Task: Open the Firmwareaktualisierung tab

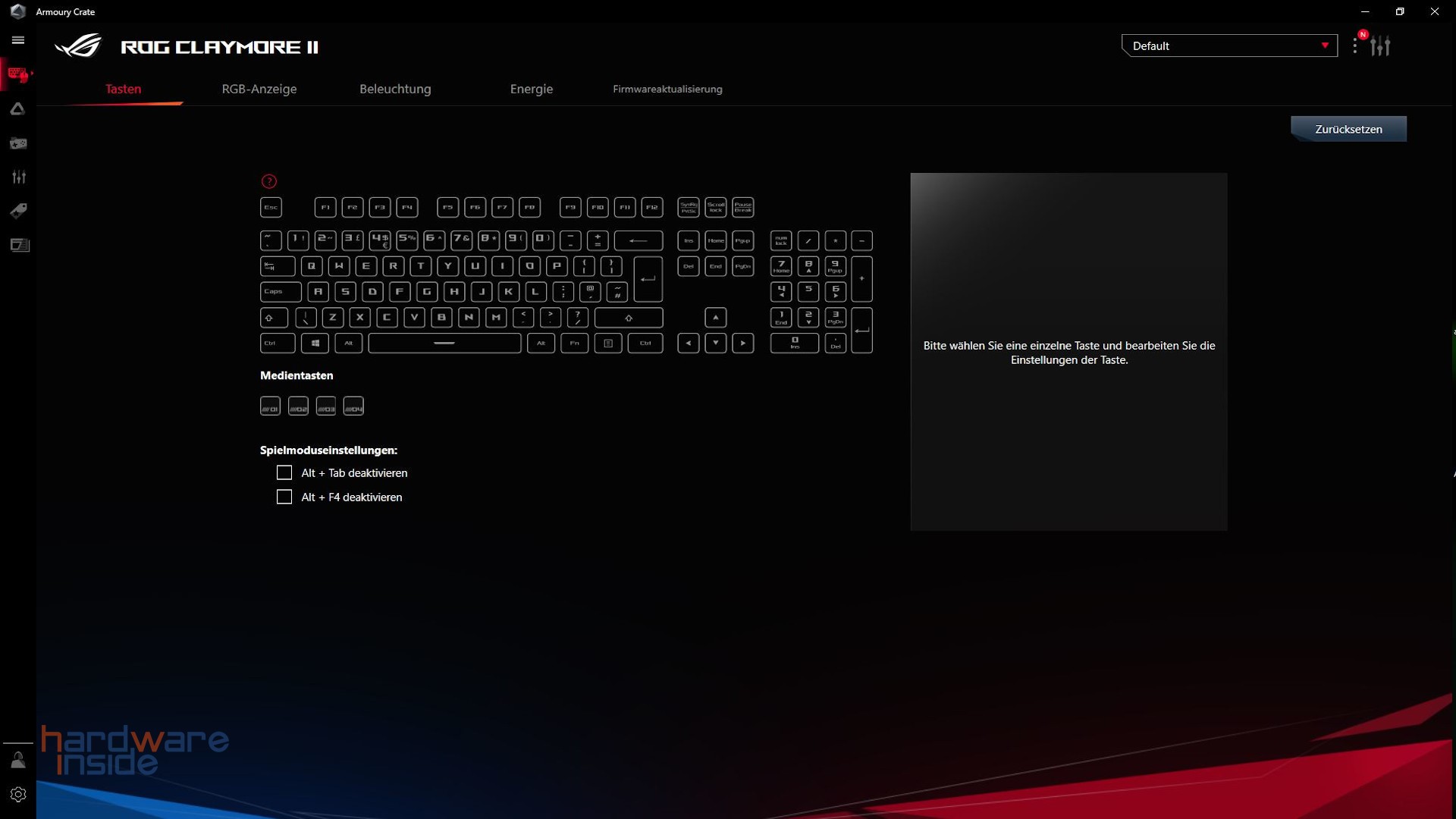Action: click(667, 89)
